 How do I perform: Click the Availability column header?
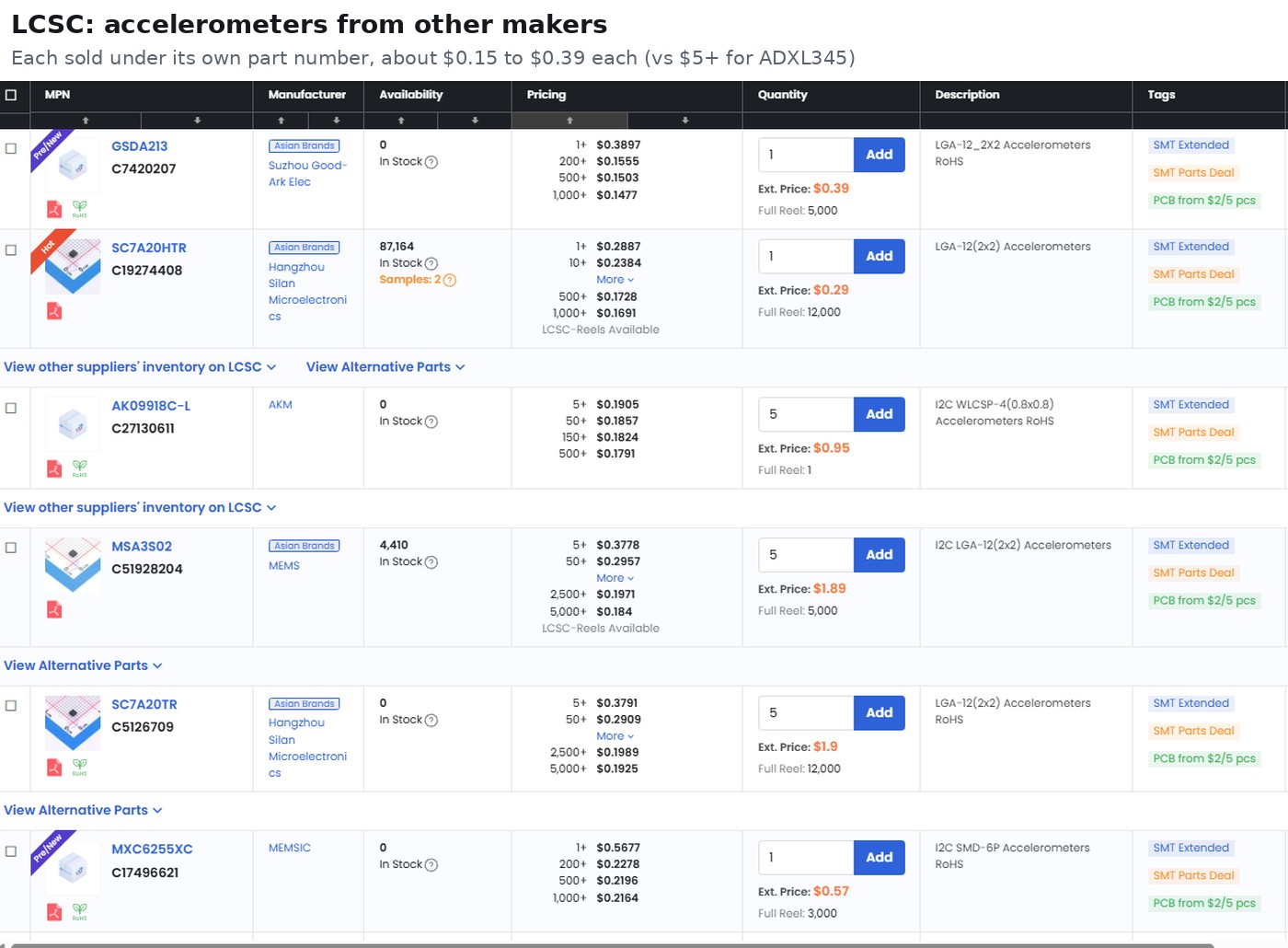click(410, 95)
